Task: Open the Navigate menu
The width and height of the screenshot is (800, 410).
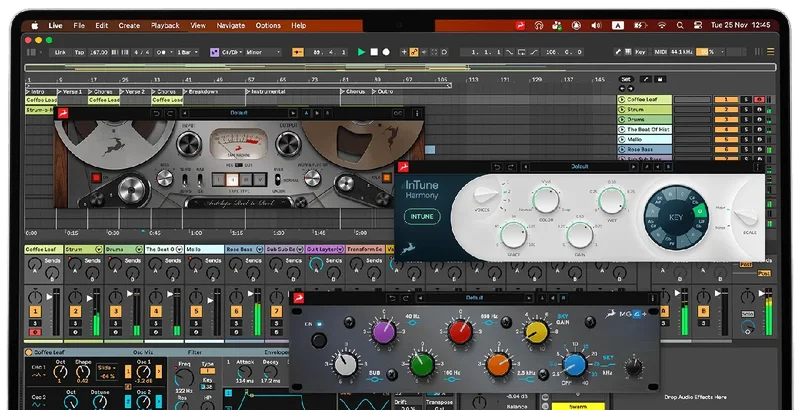Action: point(231,25)
